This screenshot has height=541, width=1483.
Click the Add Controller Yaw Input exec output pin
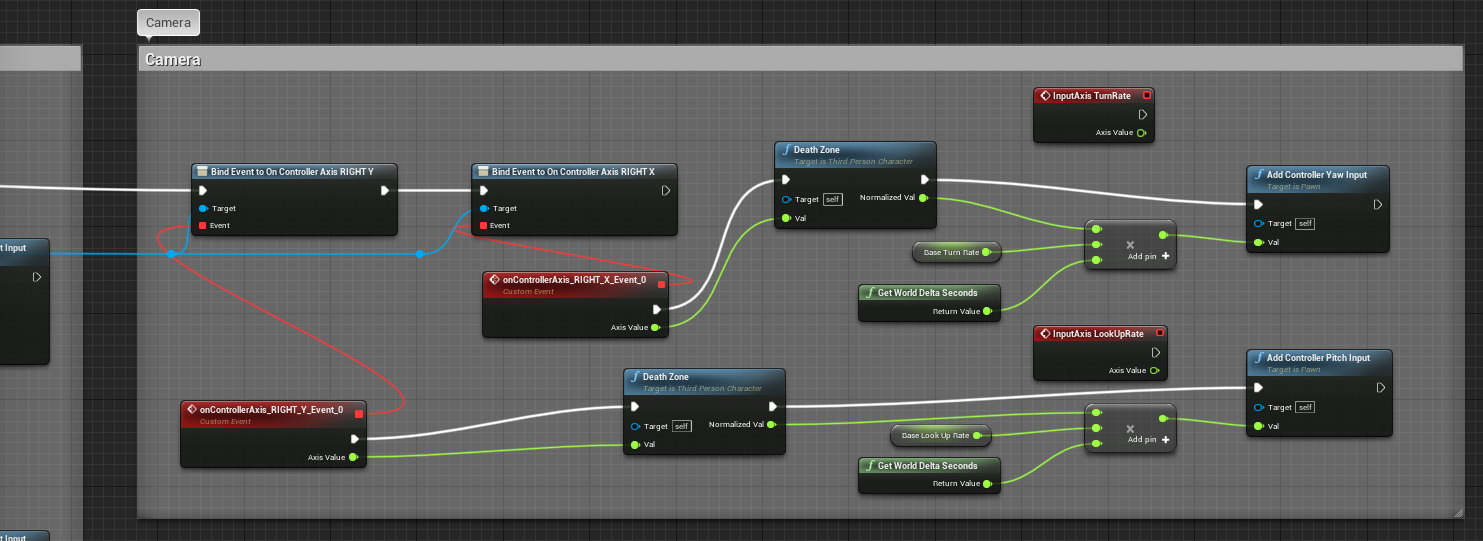click(x=1377, y=205)
